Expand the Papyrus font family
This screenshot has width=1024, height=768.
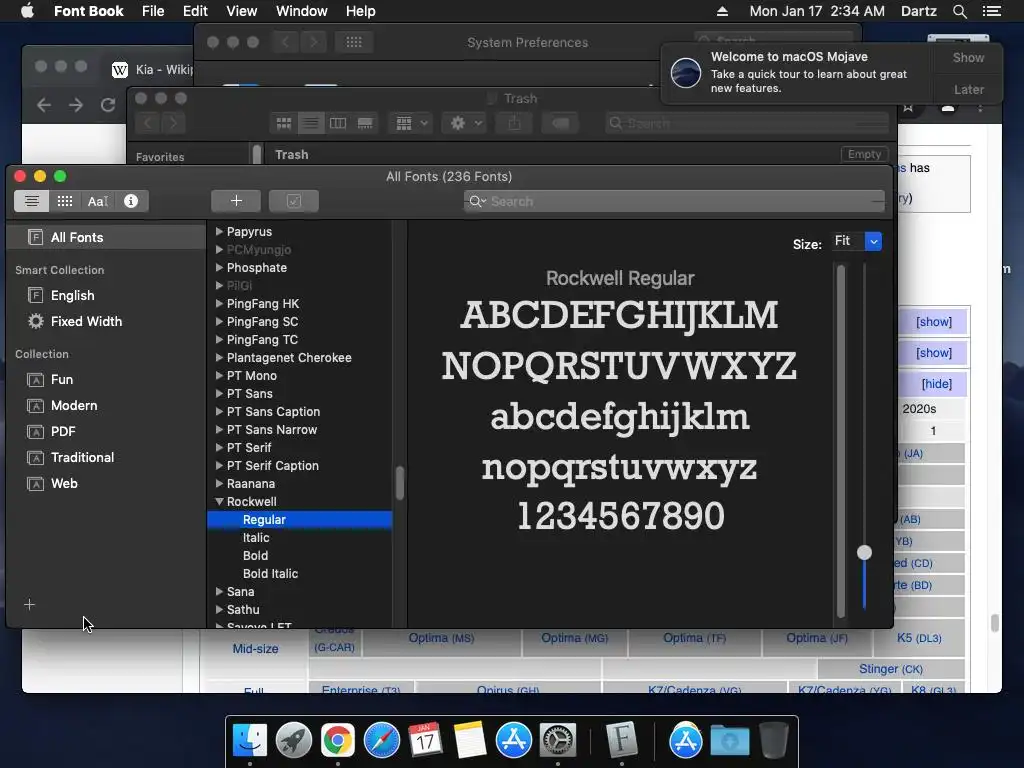(x=219, y=231)
